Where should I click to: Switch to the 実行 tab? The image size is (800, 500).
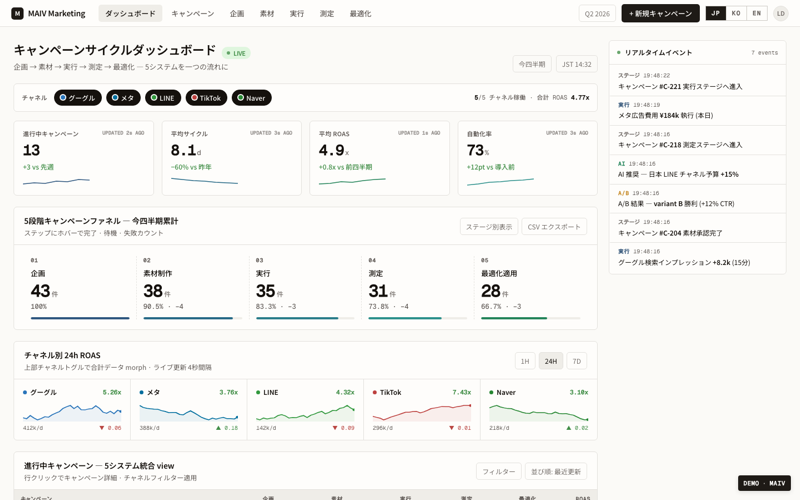pyautogui.click(x=297, y=13)
